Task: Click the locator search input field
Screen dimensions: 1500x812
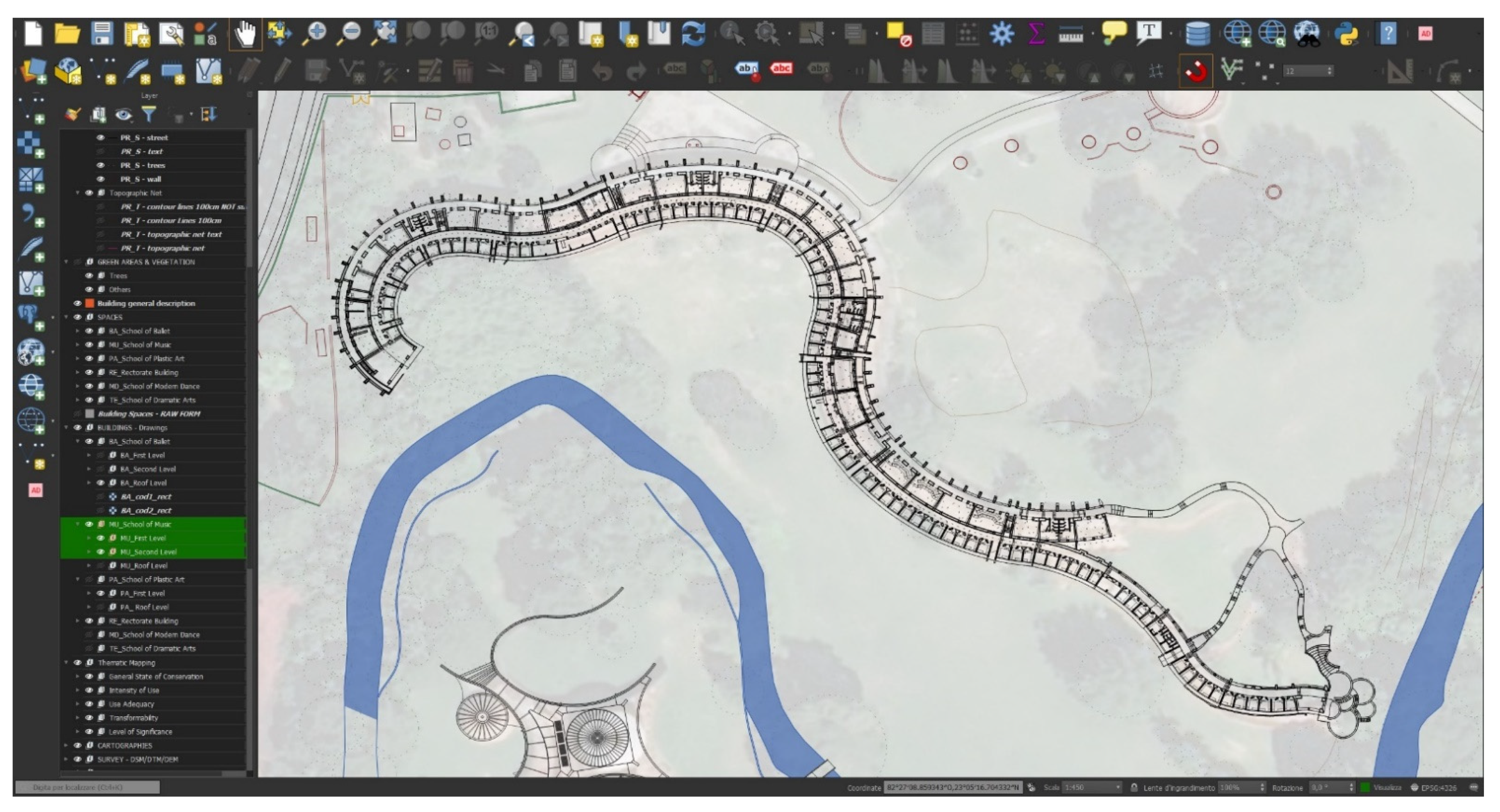Action: pos(87,787)
